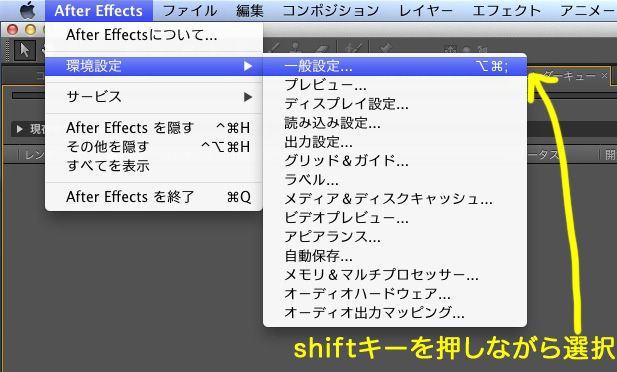617x372 pixels.
Task: Select ビデオプレビュー... preferences
Action: [395, 218]
